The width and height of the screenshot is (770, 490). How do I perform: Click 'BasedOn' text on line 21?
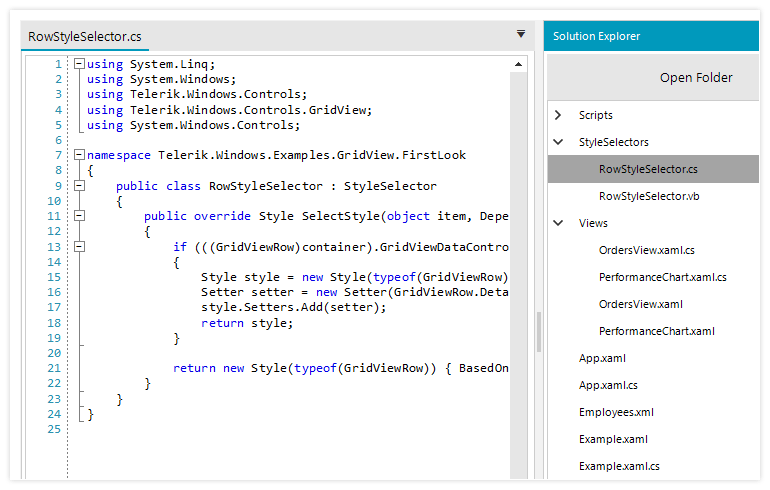click(484, 368)
